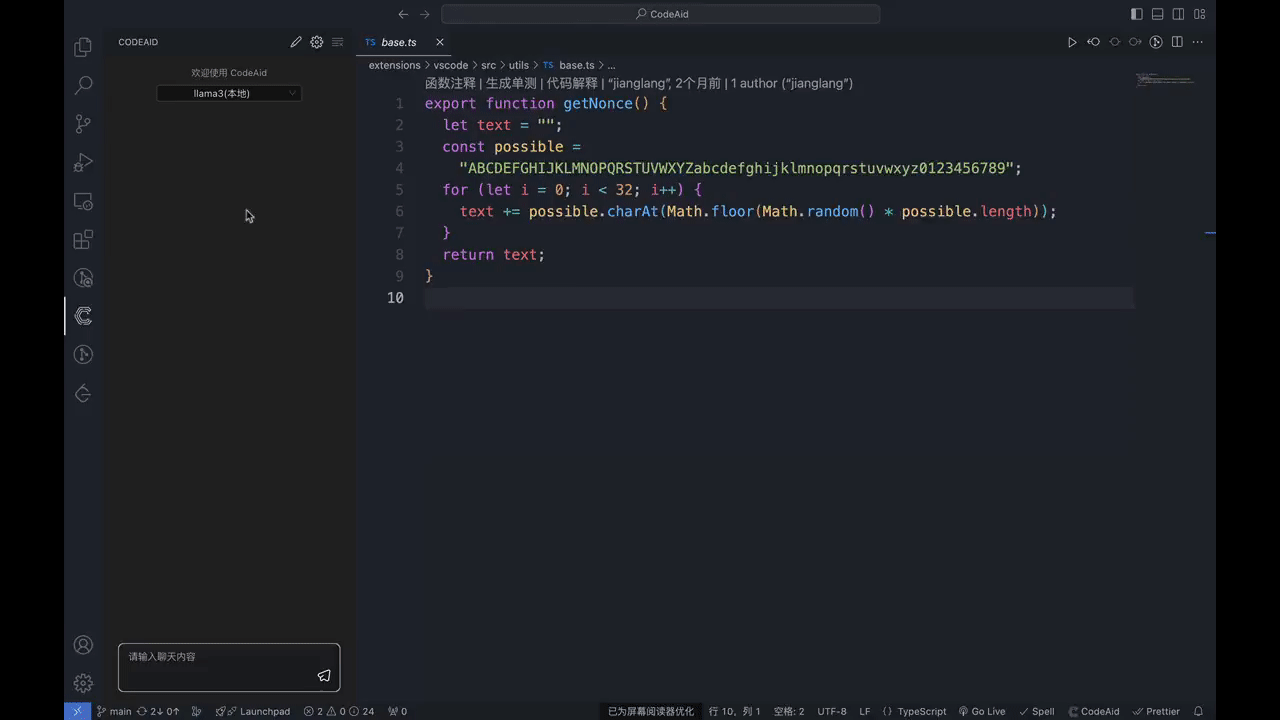This screenshot has height=720, width=1280.
Task: Click the 代码解释 code lens link
Action: 572,83
